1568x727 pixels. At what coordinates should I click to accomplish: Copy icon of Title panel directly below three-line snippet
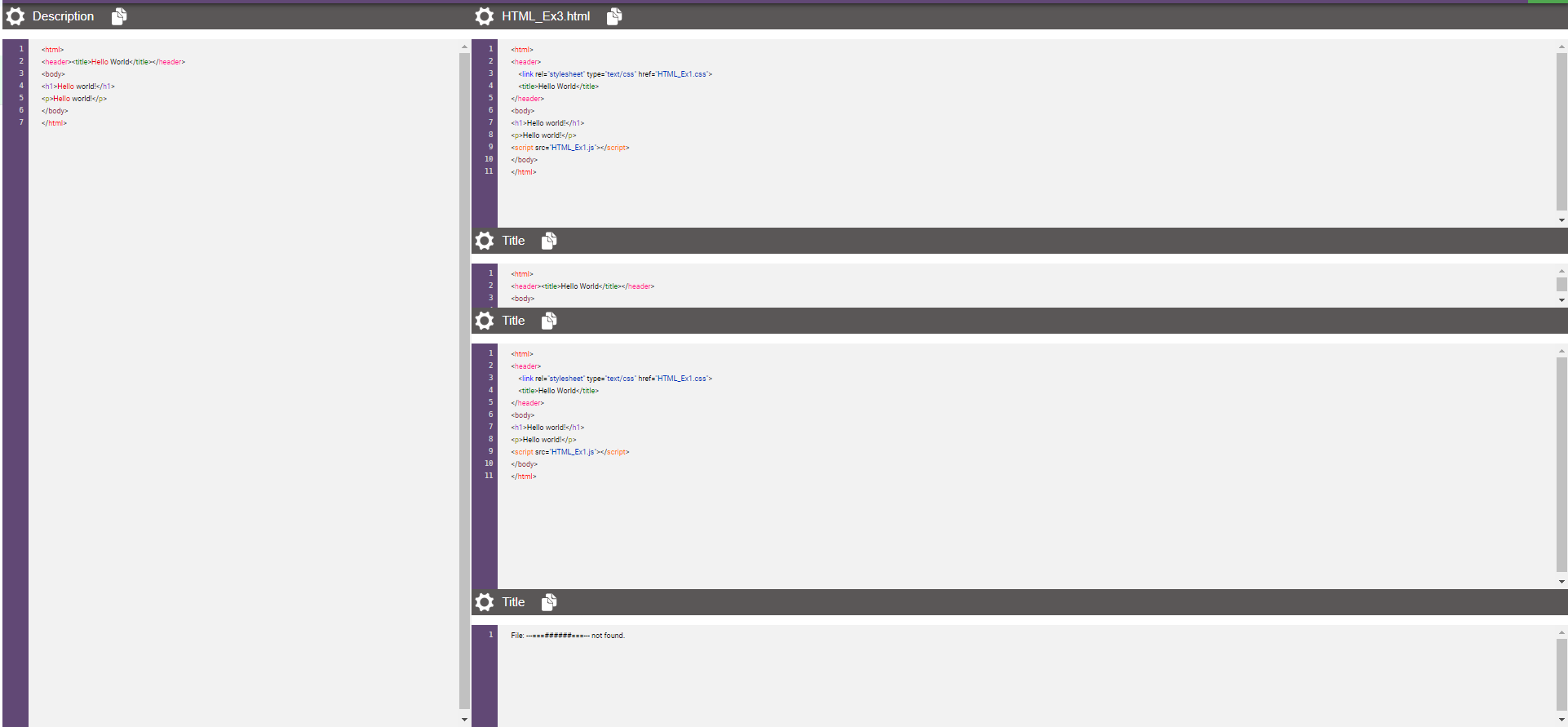[x=549, y=321]
